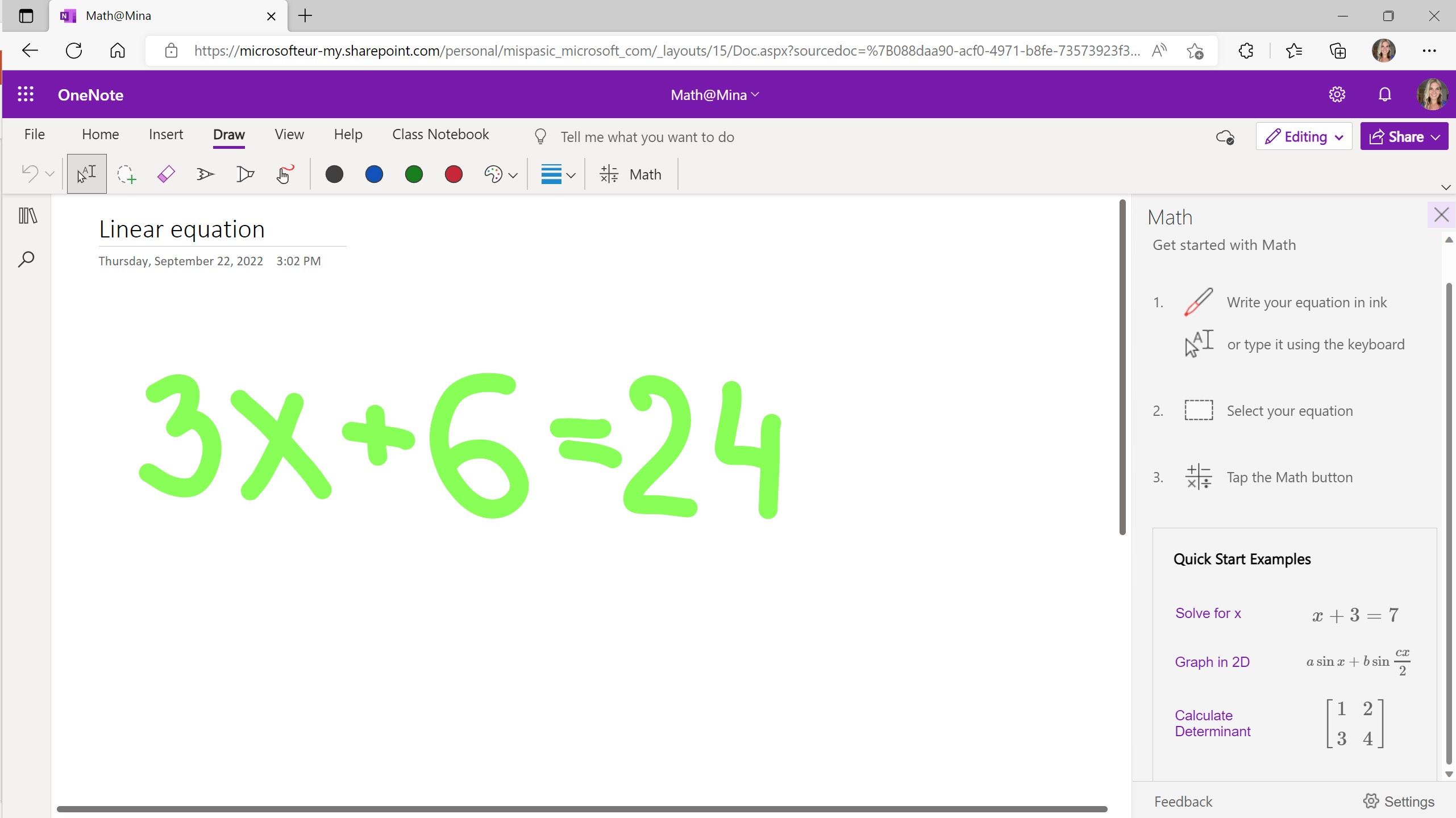Activate the Eraser tool

166,174
